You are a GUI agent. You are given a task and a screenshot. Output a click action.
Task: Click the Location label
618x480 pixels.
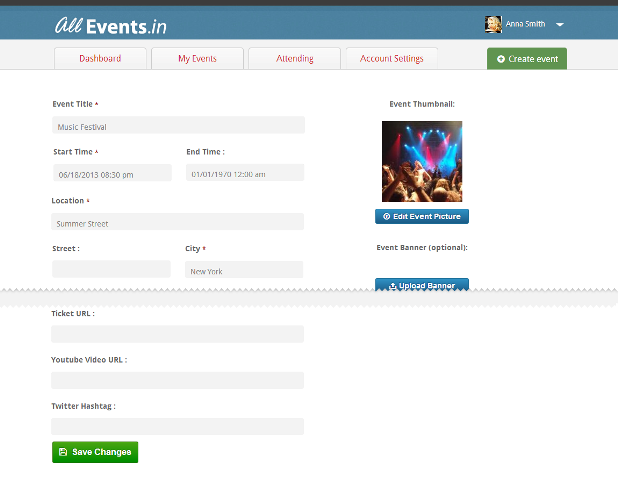pyautogui.click(x=68, y=201)
